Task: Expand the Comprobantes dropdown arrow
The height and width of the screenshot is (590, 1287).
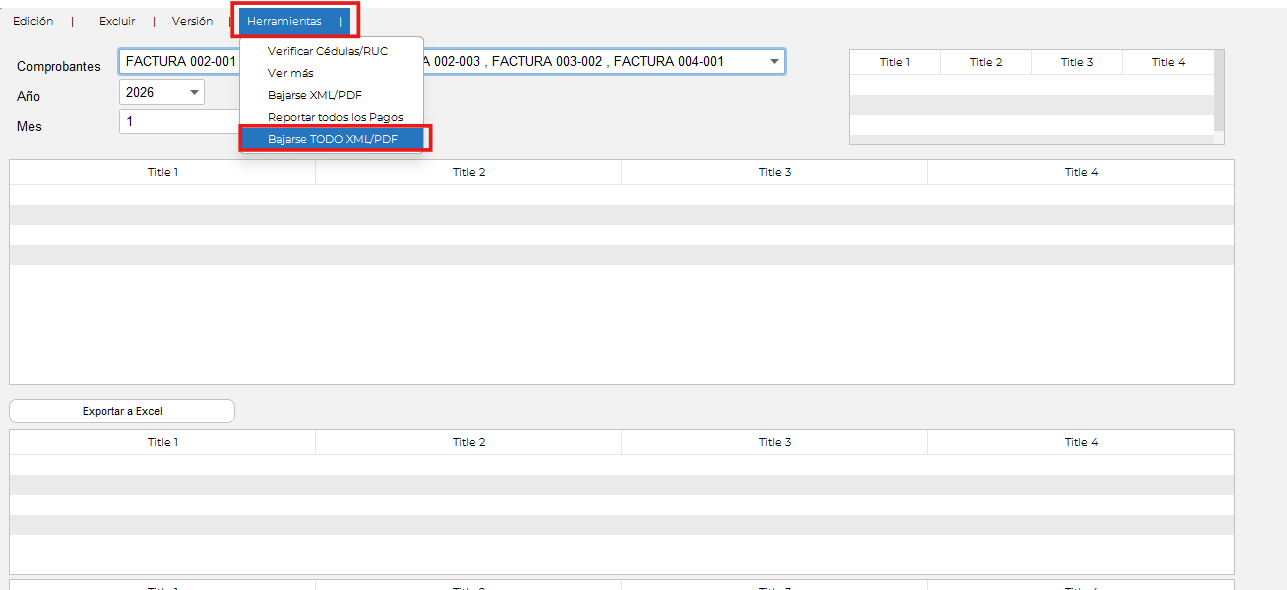Action: [774, 62]
